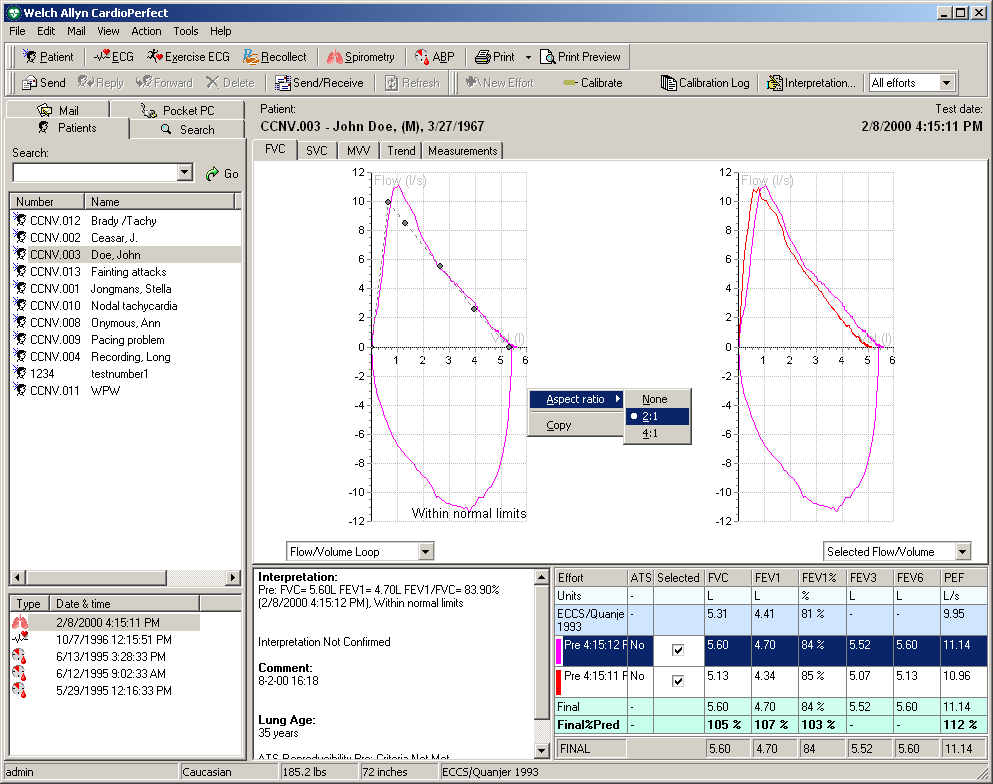993x784 pixels.
Task: Open the Print button dropdown arrow
Action: (x=528, y=57)
